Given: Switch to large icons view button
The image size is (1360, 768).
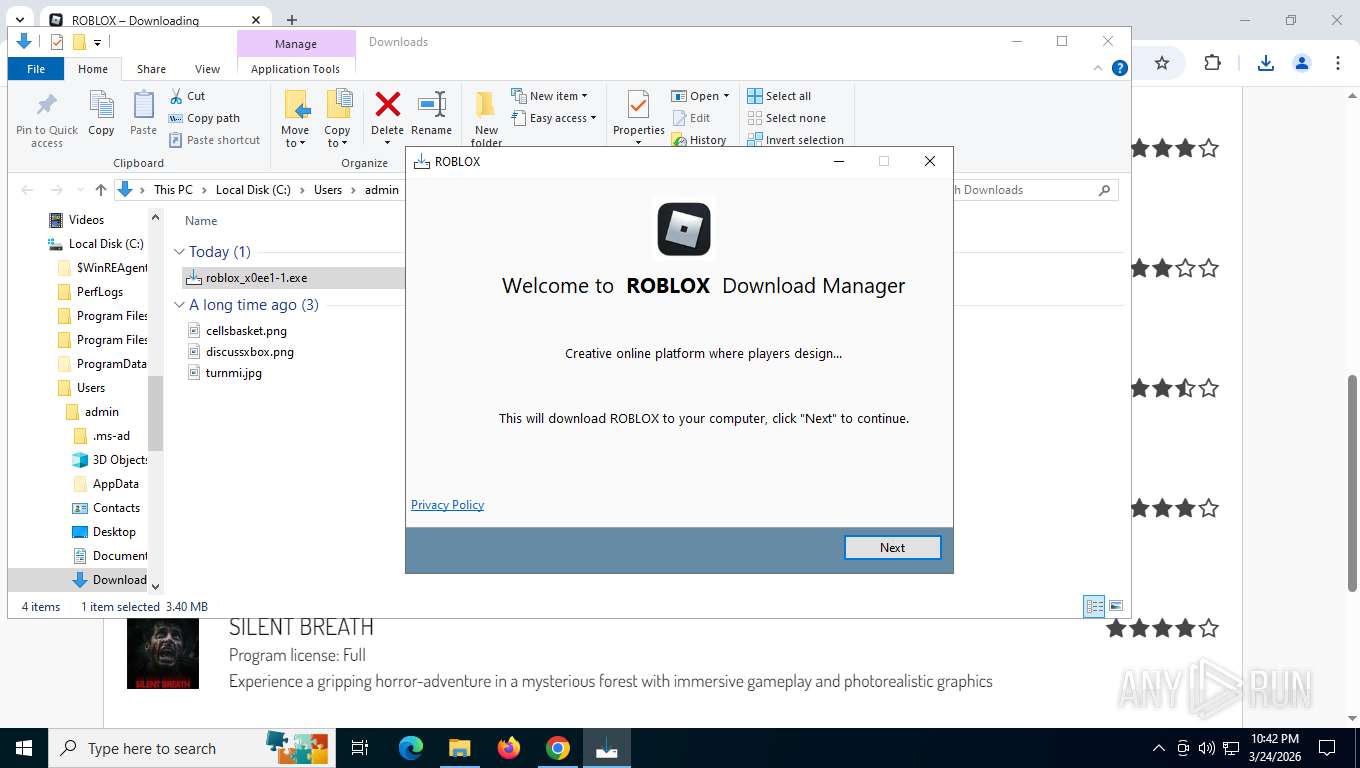Looking at the screenshot, I should [1116, 606].
